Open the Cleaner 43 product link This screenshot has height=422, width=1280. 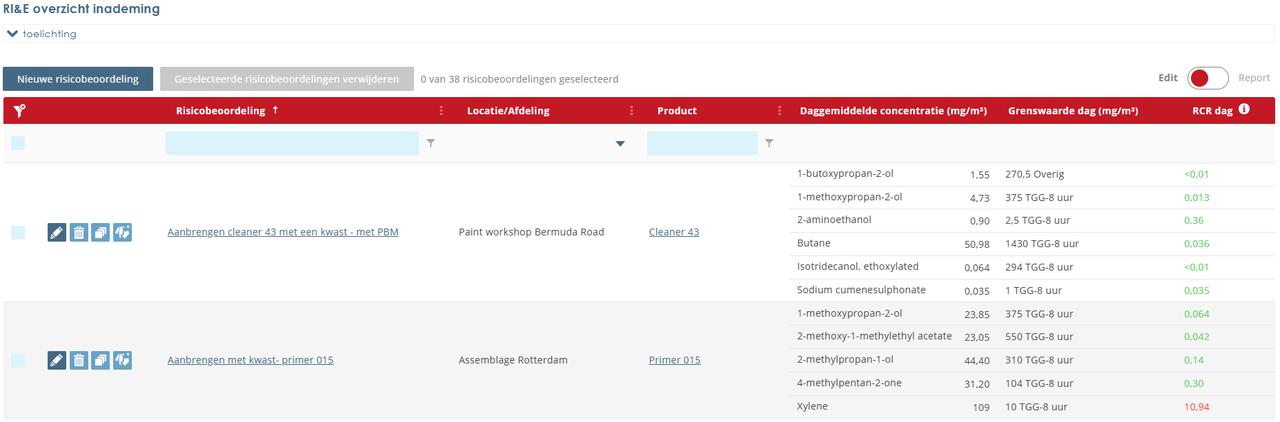674,233
